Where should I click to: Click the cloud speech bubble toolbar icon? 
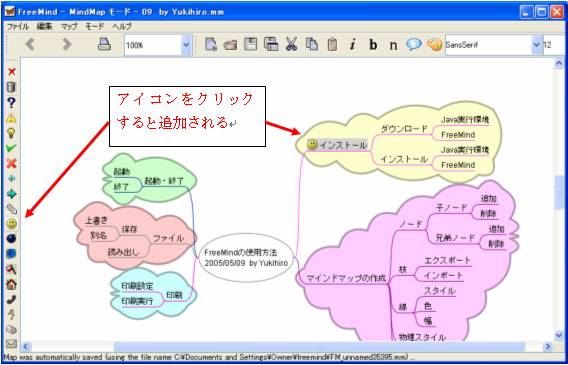click(x=414, y=45)
